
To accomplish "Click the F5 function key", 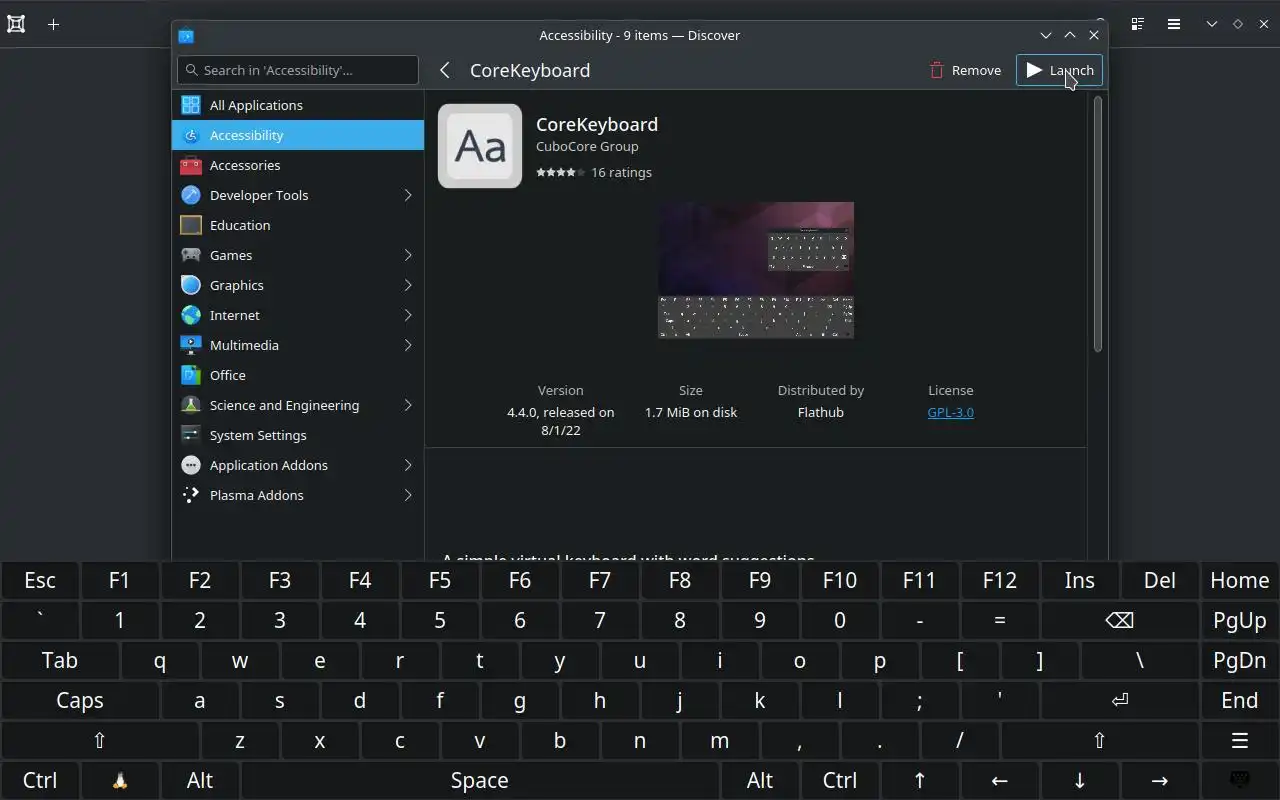I will point(440,580).
